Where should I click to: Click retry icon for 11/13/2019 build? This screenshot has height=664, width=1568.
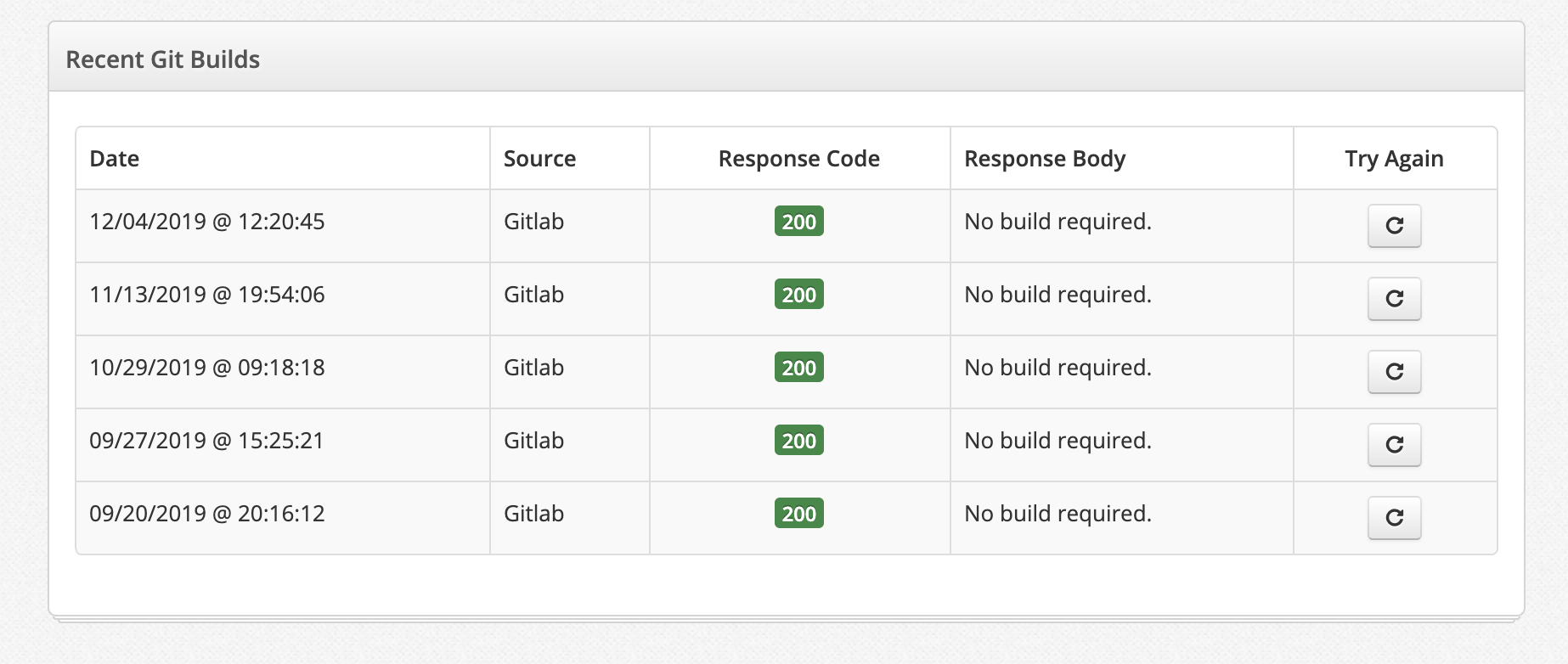coord(1394,299)
